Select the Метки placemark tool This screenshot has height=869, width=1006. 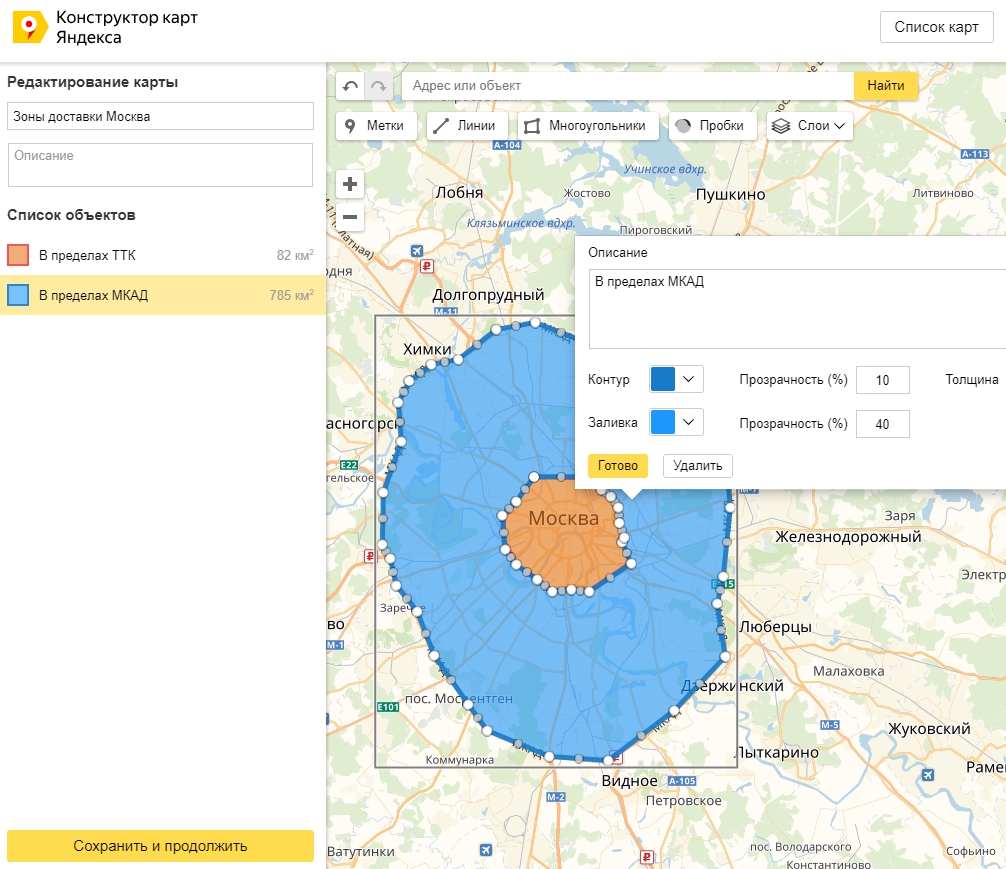coord(376,126)
